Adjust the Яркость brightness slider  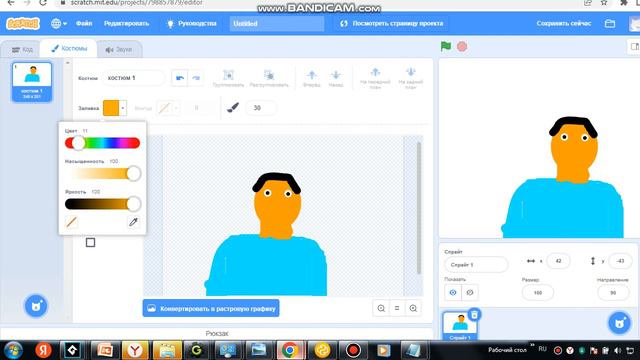tap(102, 204)
